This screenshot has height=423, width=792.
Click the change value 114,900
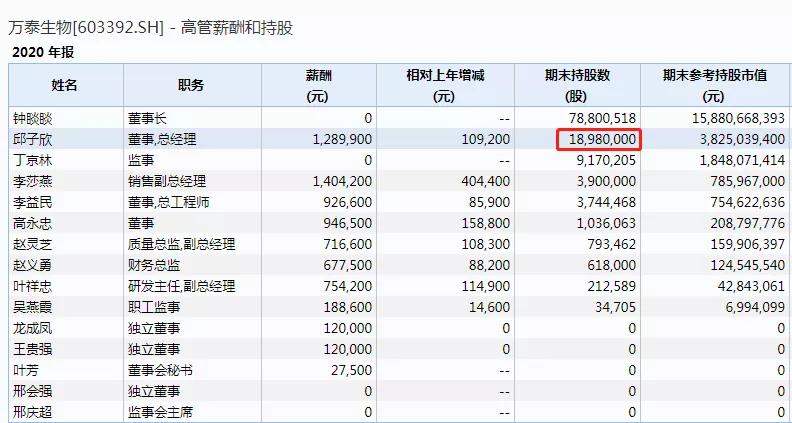click(486, 287)
